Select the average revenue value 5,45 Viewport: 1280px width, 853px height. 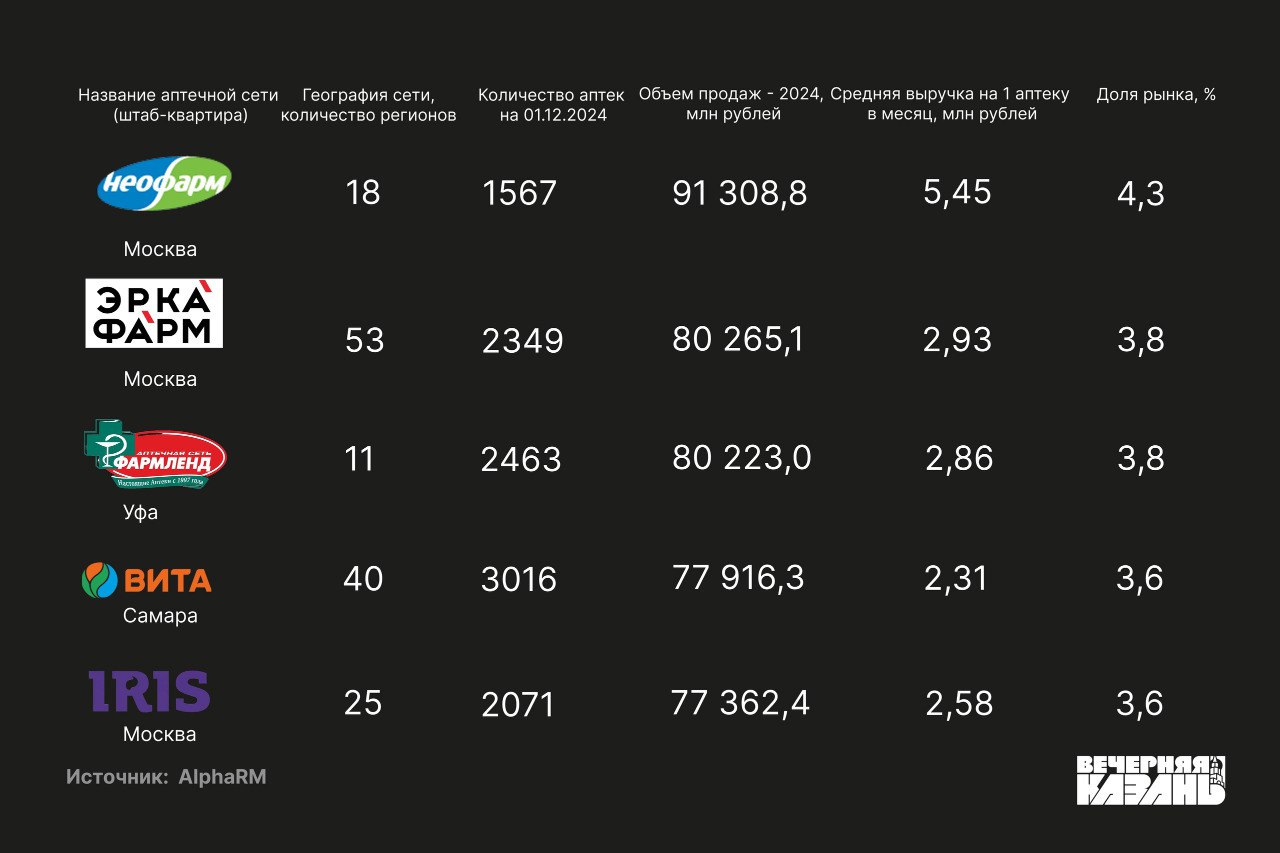pos(957,192)
